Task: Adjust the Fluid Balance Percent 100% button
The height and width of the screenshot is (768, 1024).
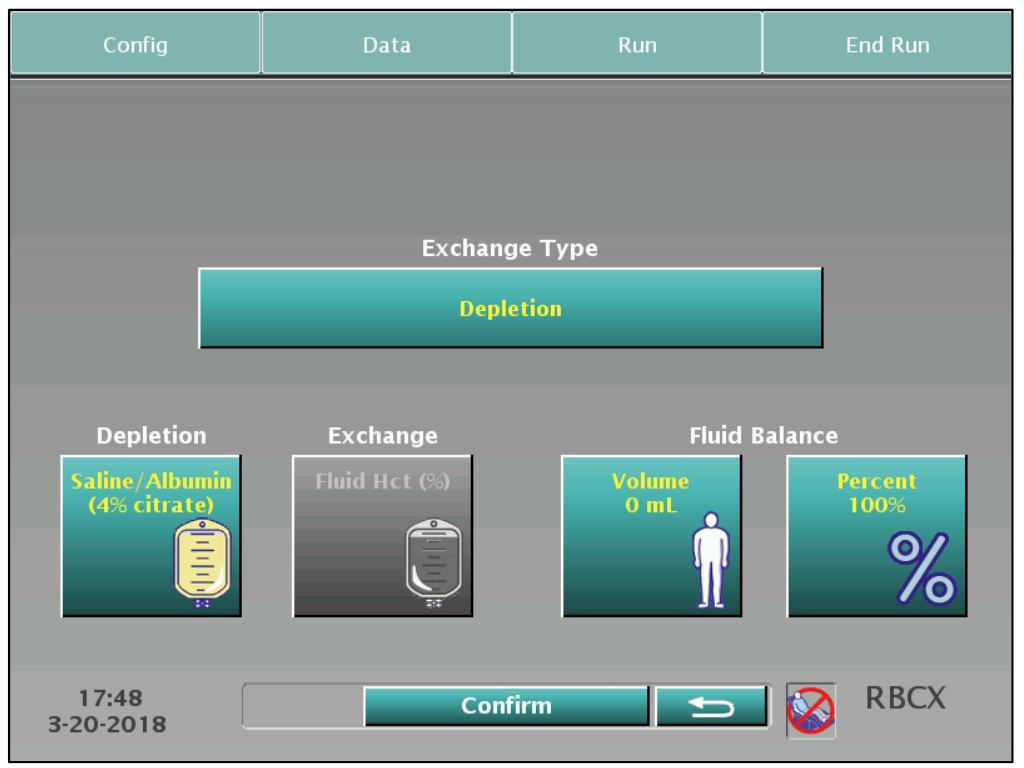Action: tap(877, 536)
